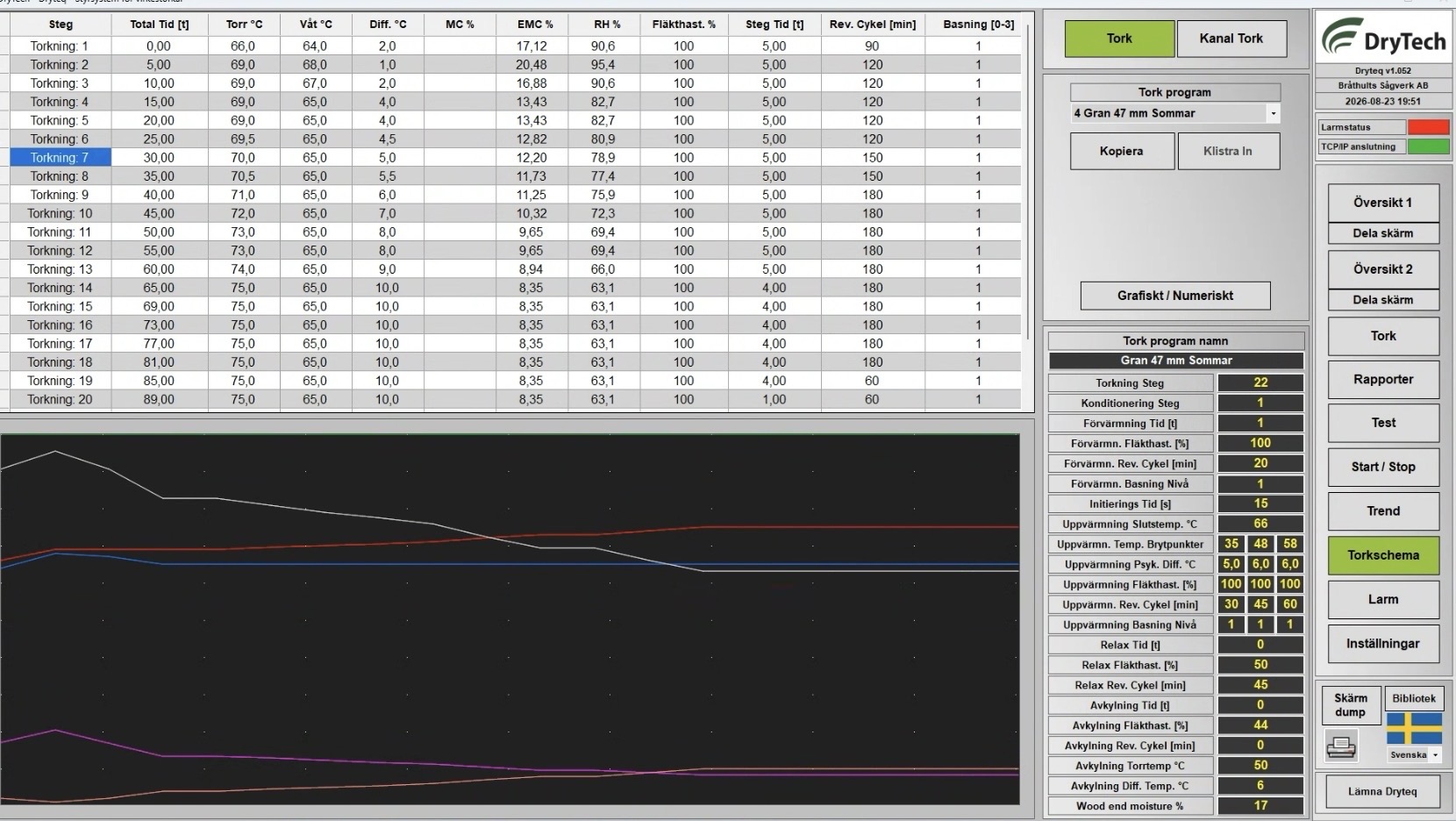The width and height of the screenshot is (1456, 821).
Task: Click the Klistra In button
Action: click(1227, 151)
